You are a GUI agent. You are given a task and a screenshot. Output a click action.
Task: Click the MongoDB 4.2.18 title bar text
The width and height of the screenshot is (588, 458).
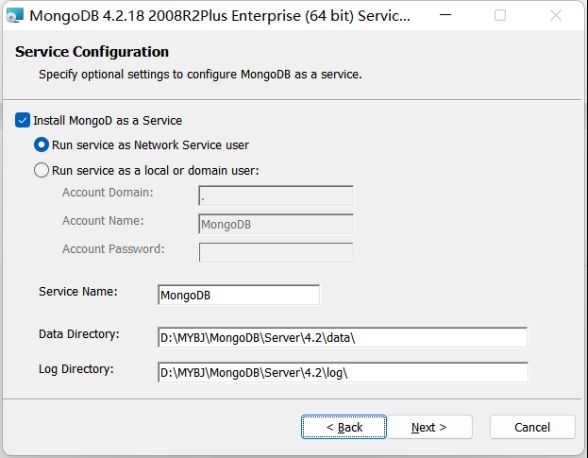coord(220,16)
